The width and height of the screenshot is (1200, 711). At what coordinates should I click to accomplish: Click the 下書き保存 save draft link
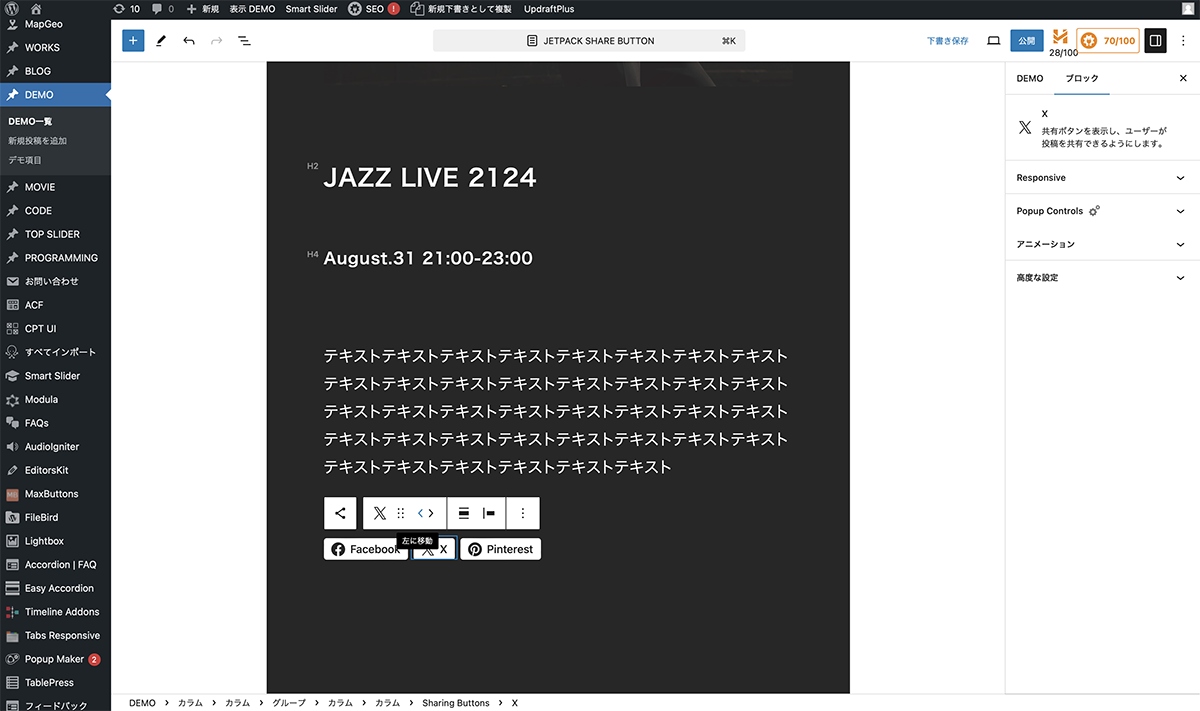(x=947, y=41)
